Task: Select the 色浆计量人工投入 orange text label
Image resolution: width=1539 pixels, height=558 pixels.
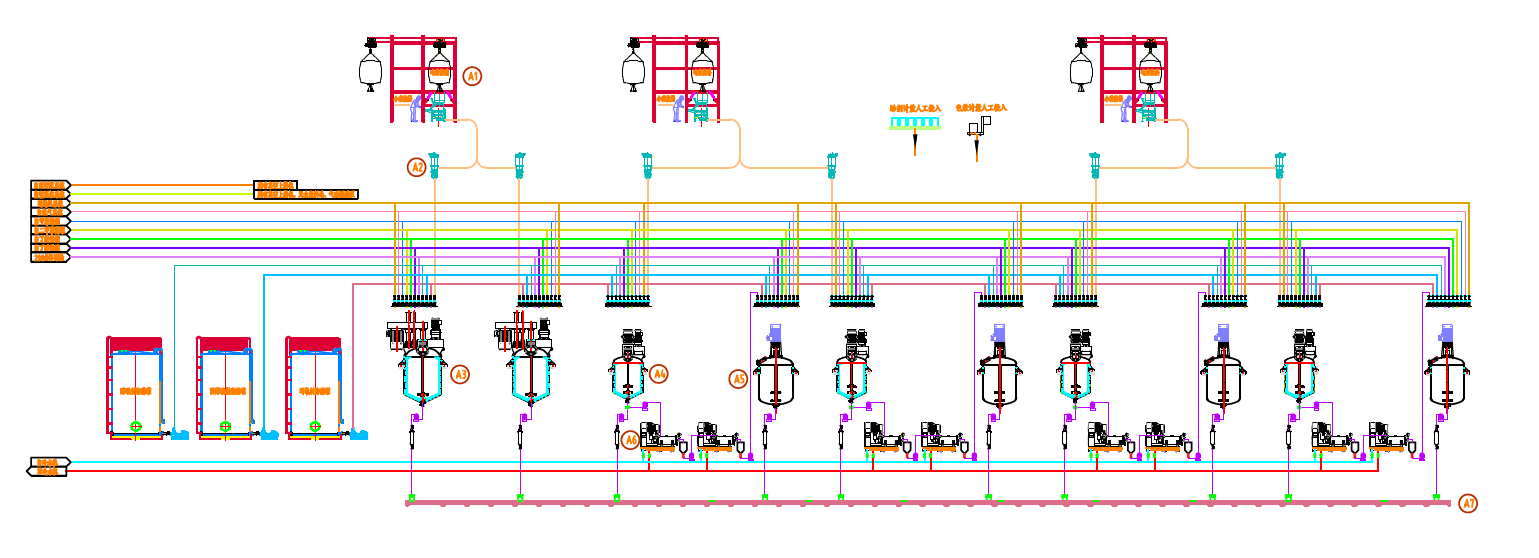Action: pyautogui.click(x=981, y=107)
